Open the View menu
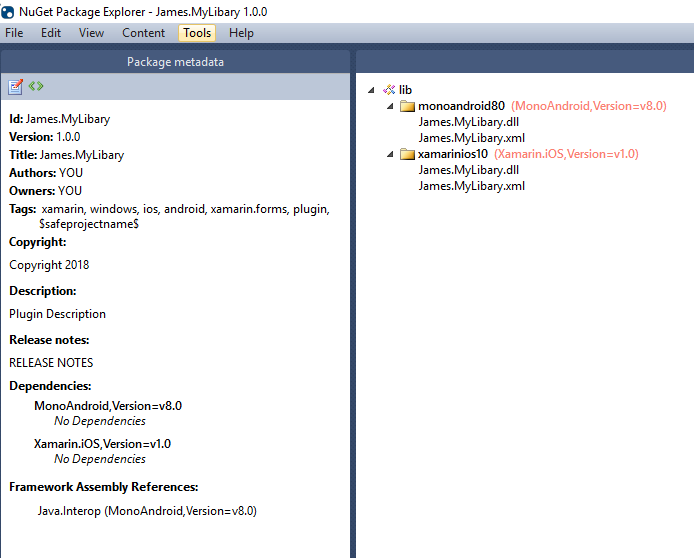Screen dimensions: 694x558 [91, 33]
